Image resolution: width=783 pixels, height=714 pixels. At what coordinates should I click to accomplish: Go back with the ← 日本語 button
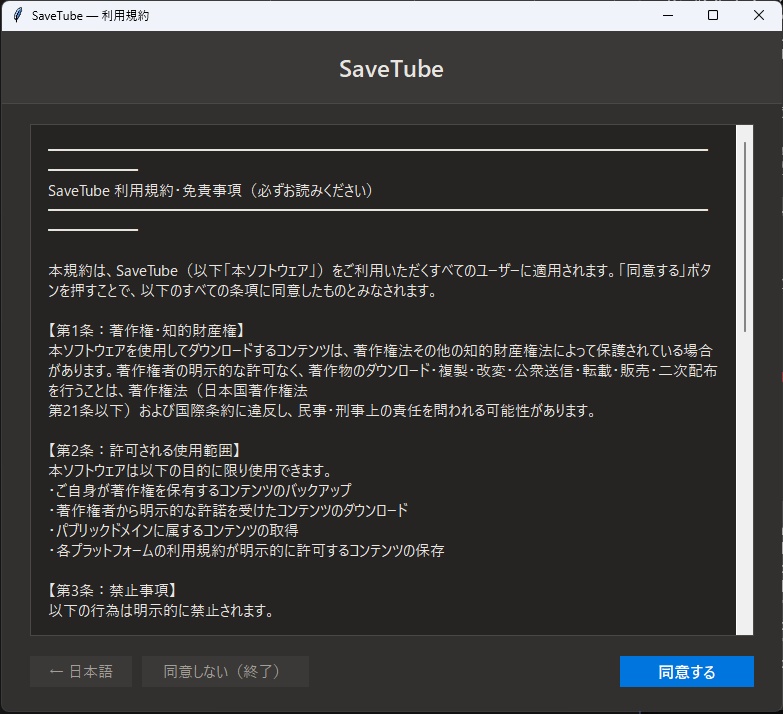(x=81, y=672)
